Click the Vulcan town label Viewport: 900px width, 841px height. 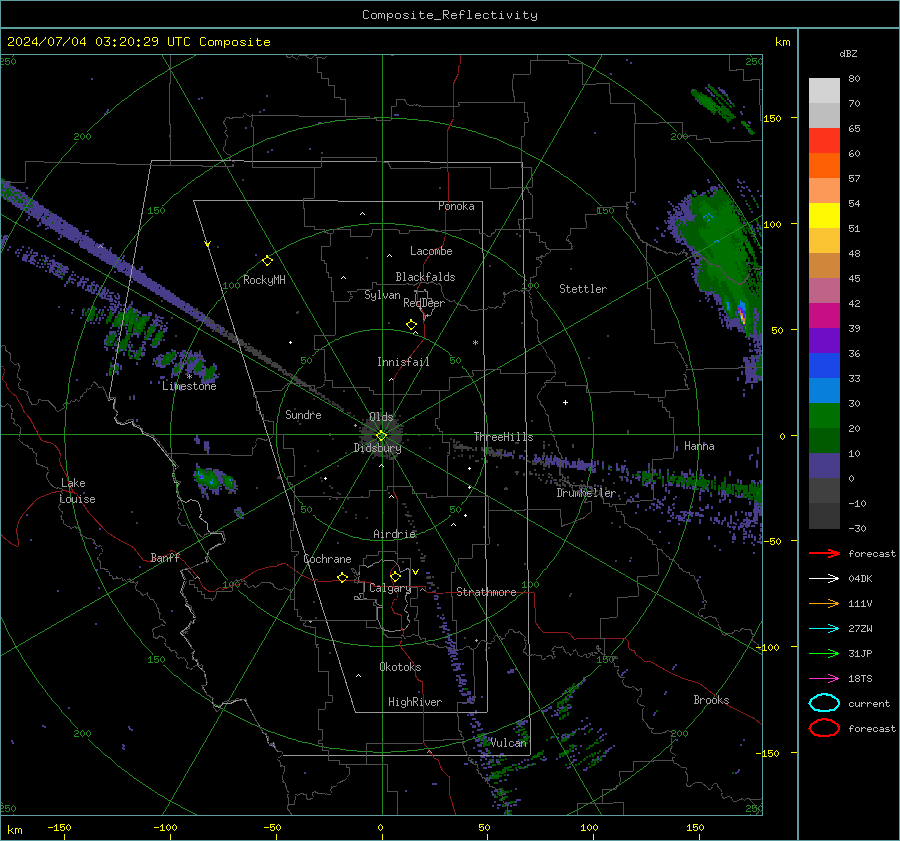[x=508, y=743]
